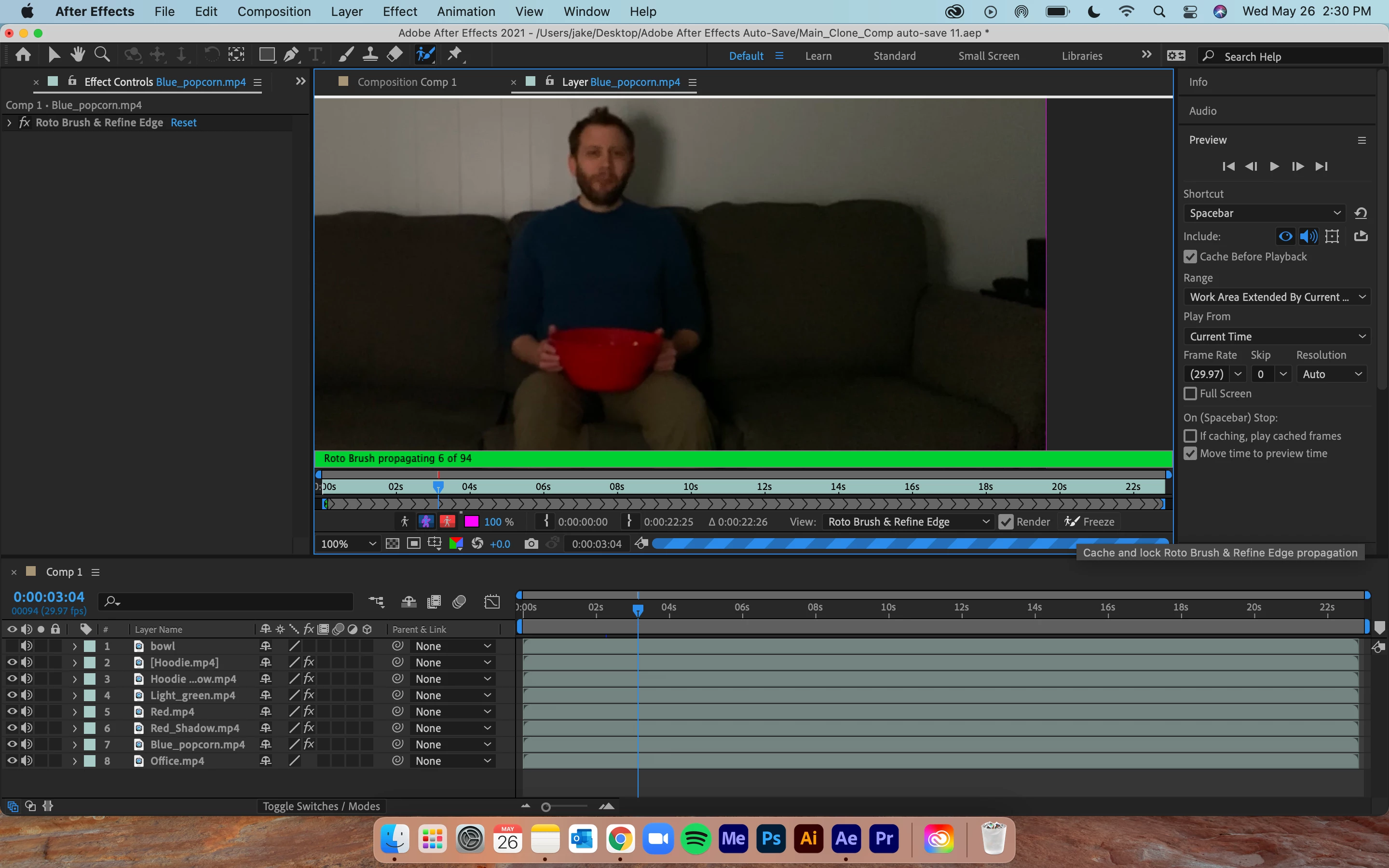Screen dimensions: 1389x868
Task: Uncheck Cache Before Playback
Action: pyautogui.click(x=1190, y=257)
